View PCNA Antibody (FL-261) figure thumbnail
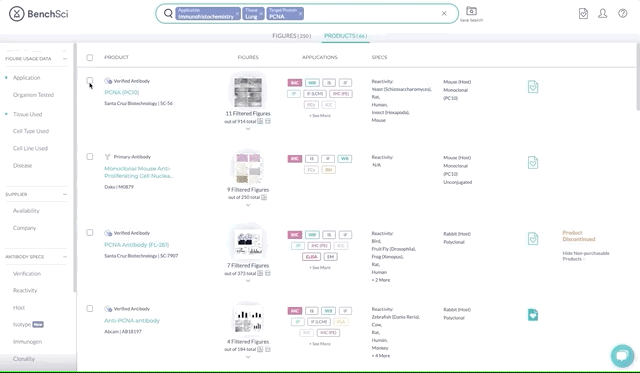Image resolution: width=640 pixels, height=373 pixels. point(248,244)
